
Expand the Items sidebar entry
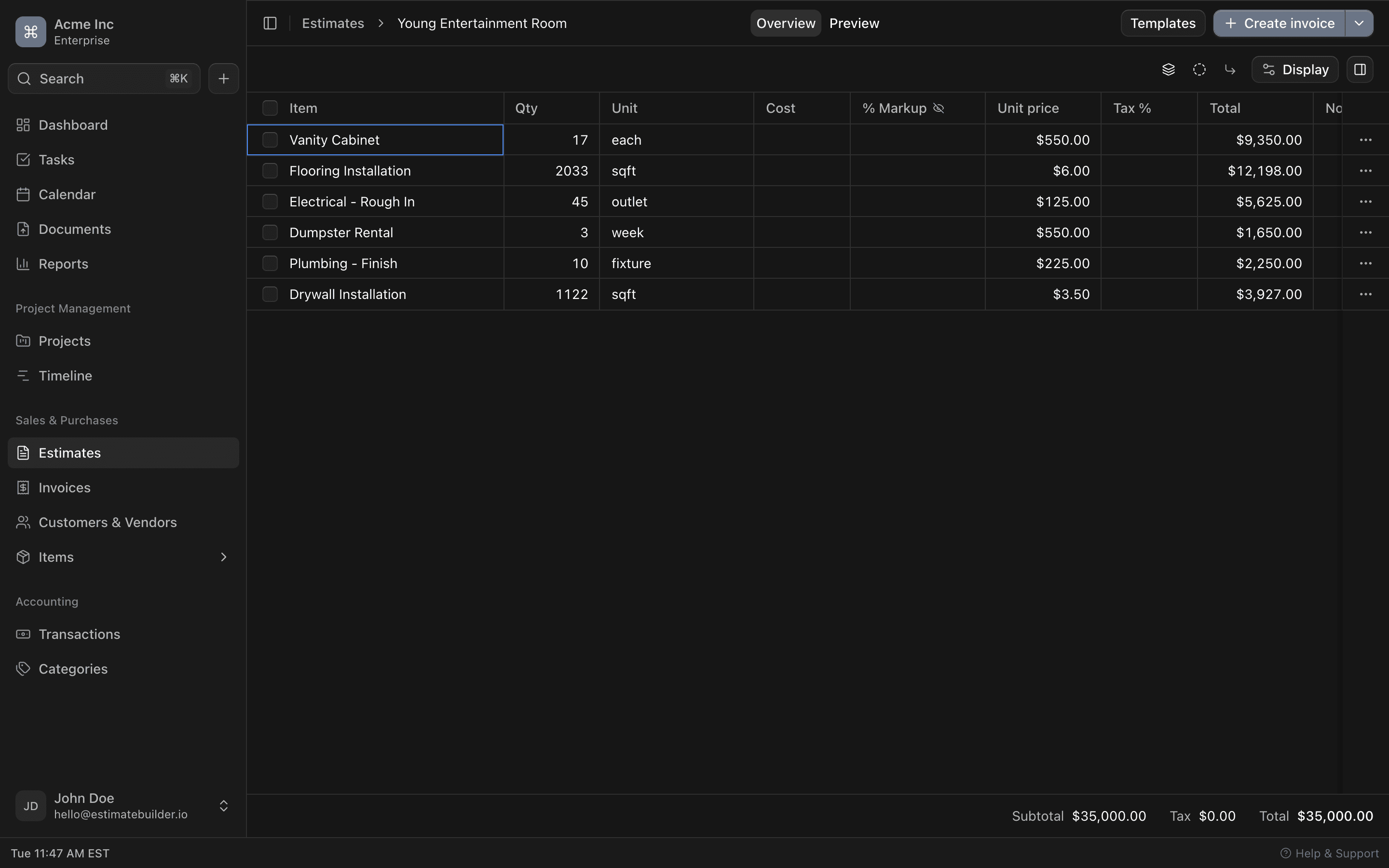[223, 557]
